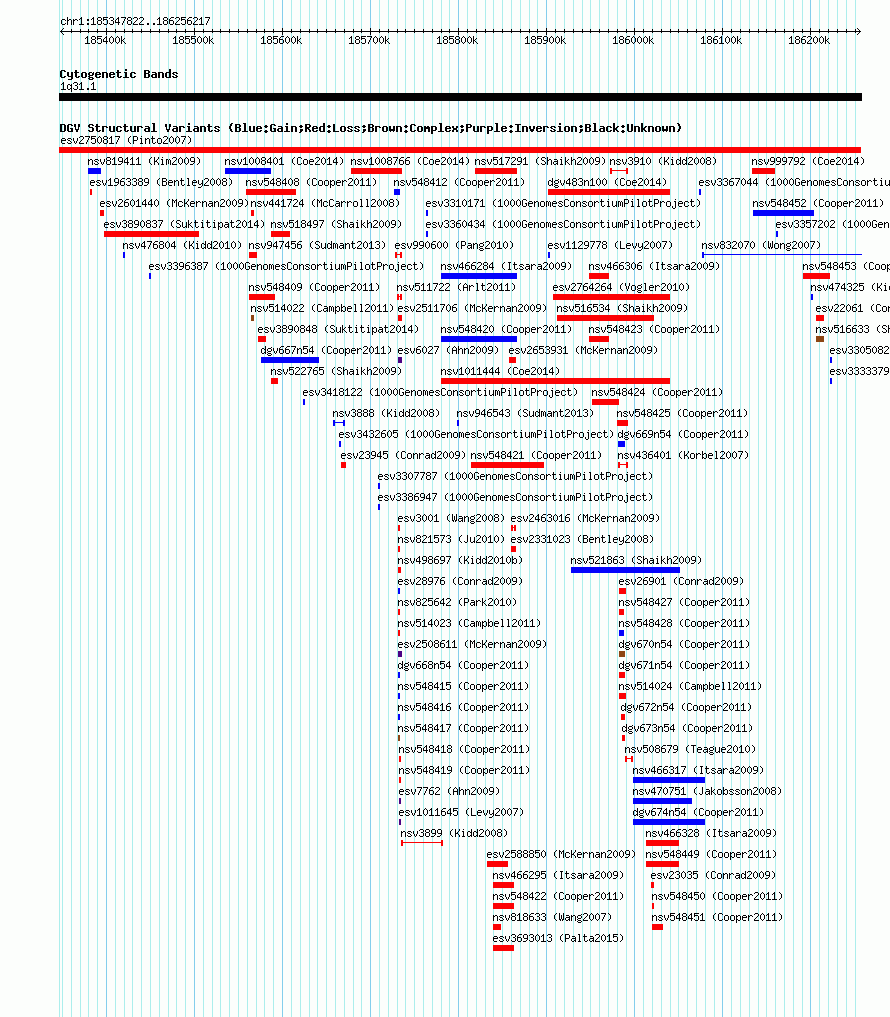Click esv7762 (Ahn2009) label
890x1017 pixels.
[449, 791]
